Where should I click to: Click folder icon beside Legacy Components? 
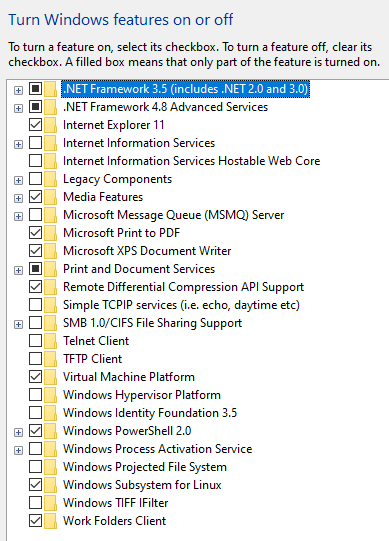(x=50, y=179)
